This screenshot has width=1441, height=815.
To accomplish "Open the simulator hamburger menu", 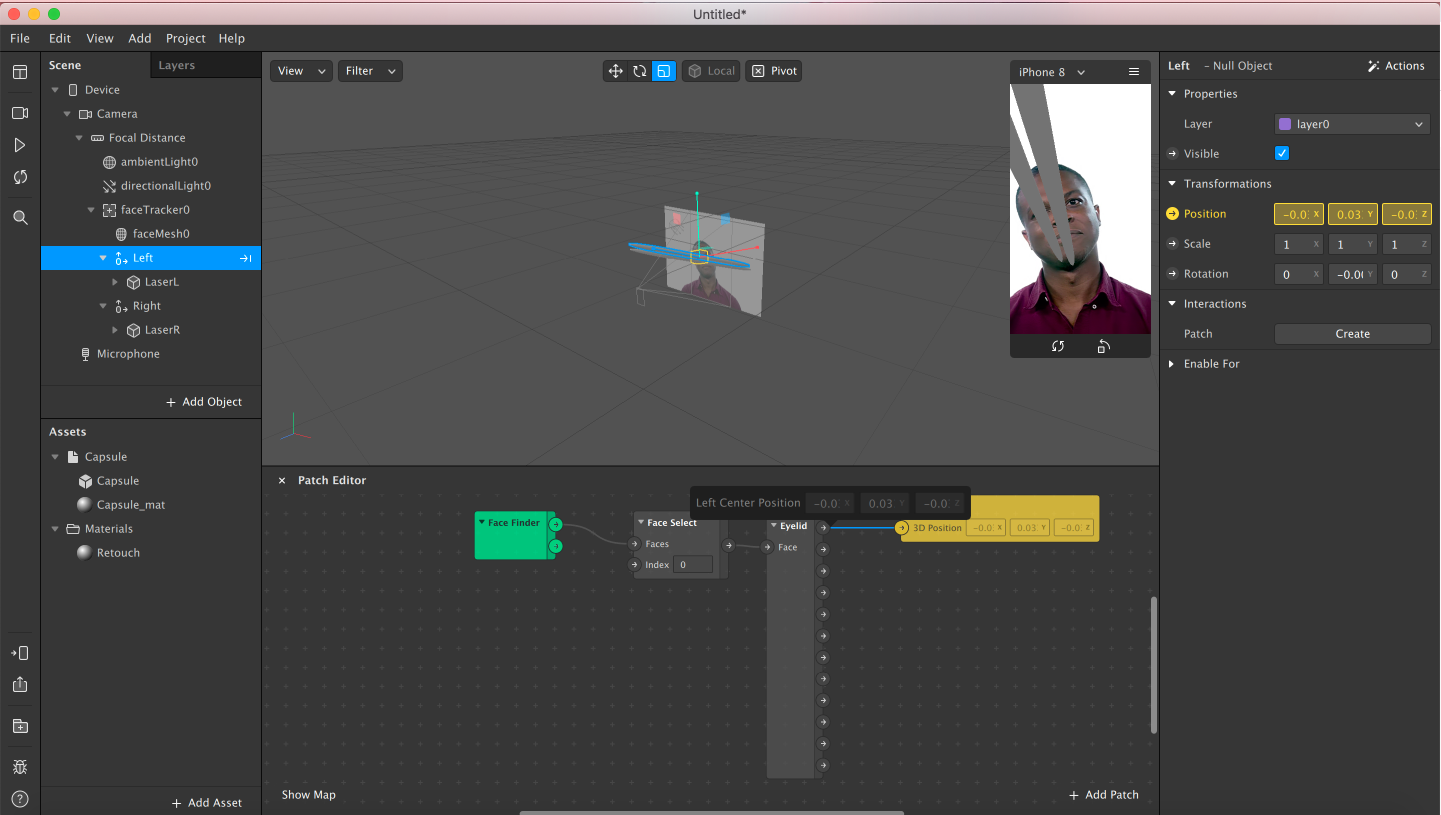I will [1134, 72].
